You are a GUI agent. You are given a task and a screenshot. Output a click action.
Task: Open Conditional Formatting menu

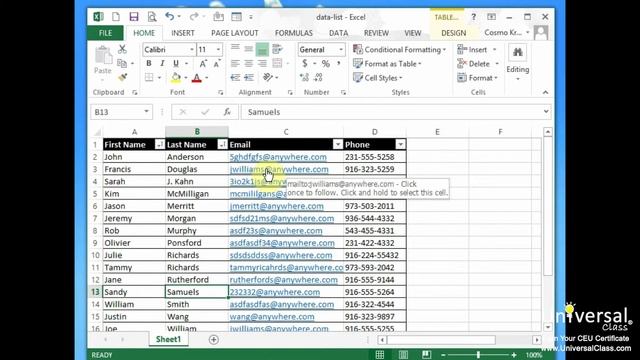pyautogui.click(x=400, y=50)
